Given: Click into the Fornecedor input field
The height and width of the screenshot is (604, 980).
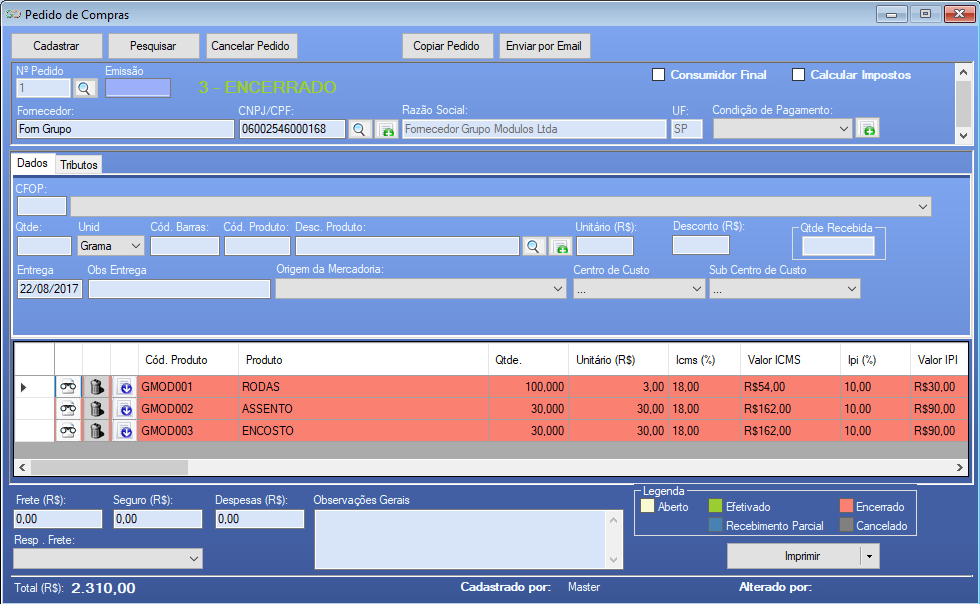Looking at the screenshot, I should point(125,129).
